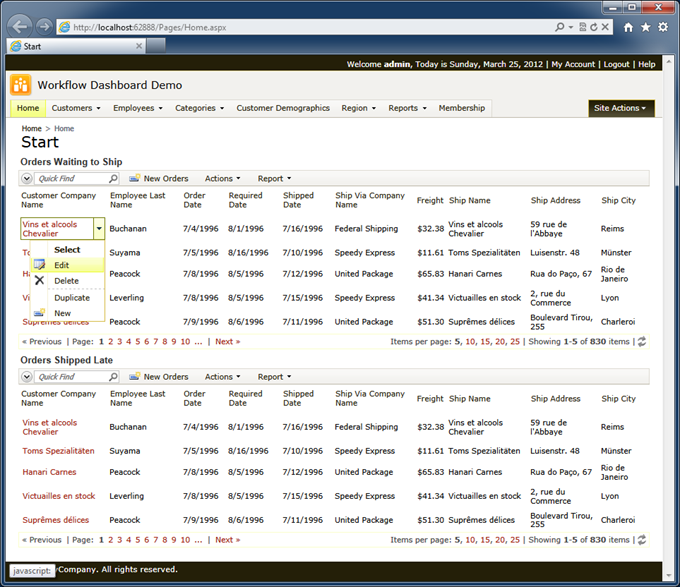680x587 pixels.
Task: Open the Favorites star icon
Action: pyautogui.click(x=646, y=27)
